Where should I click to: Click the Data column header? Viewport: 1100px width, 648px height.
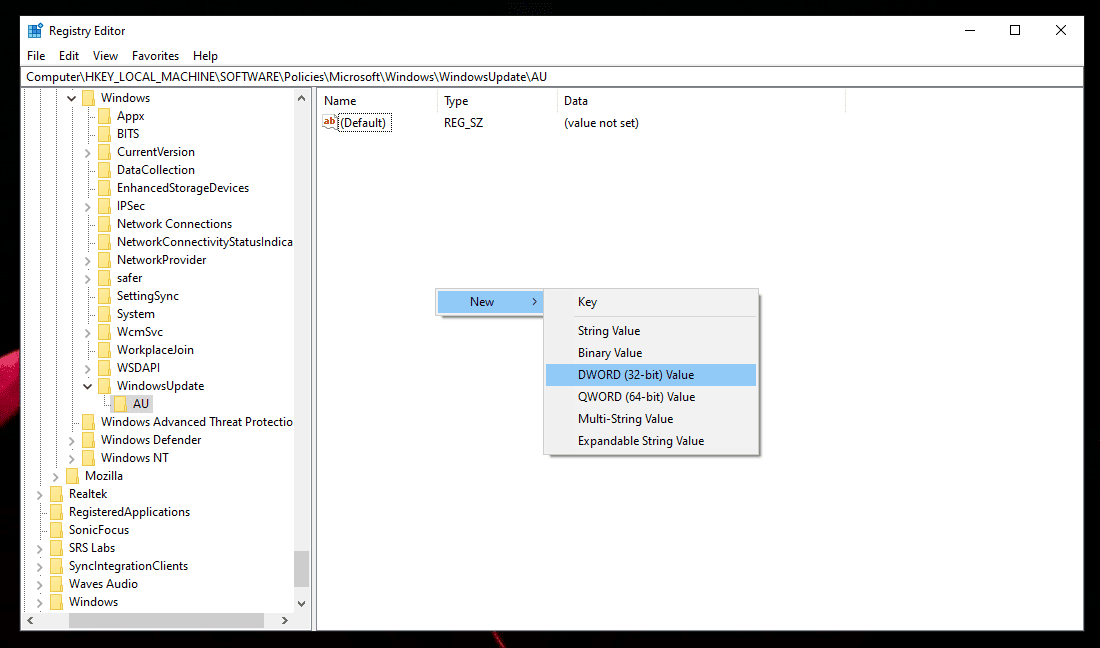point(702,101)
